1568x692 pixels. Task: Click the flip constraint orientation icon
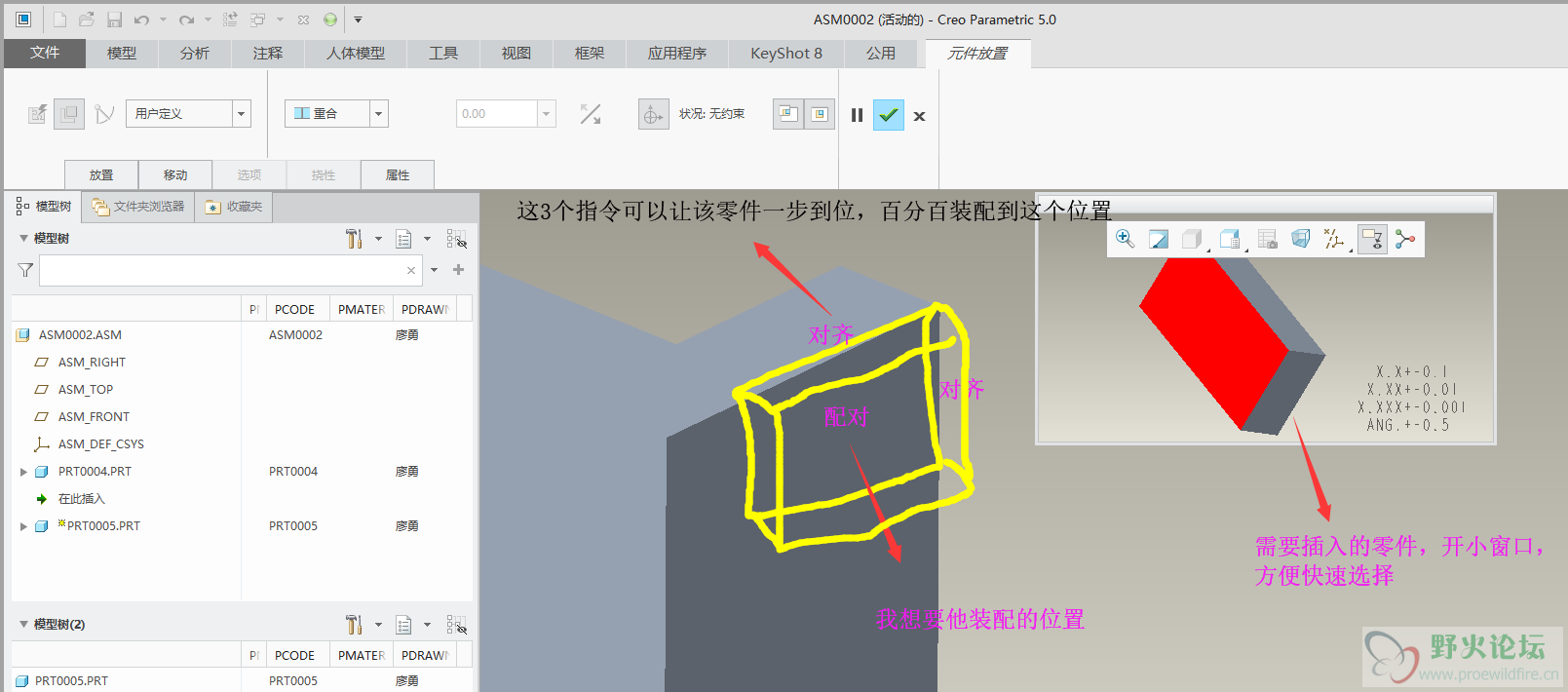(591, 114)
